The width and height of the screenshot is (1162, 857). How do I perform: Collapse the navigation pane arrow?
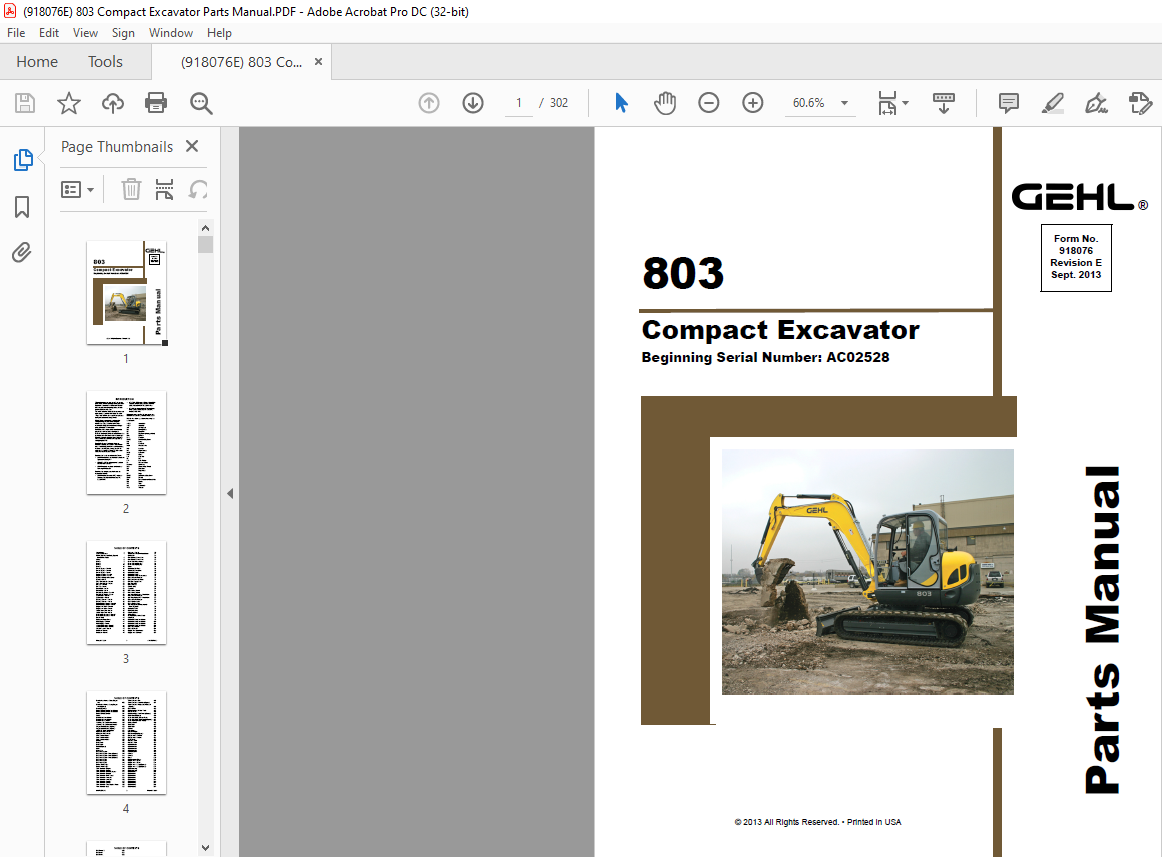click(x=230, y=493)
